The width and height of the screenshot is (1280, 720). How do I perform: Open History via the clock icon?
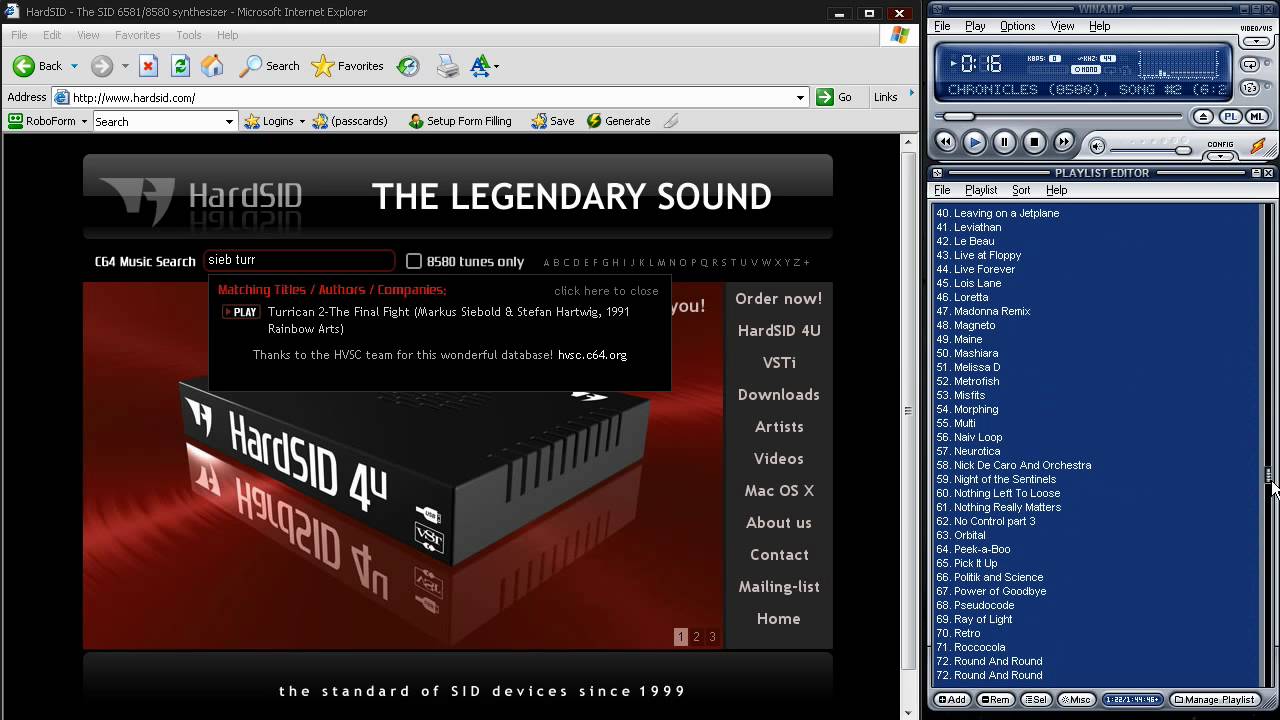pyautogui.click(x=408, y=66)
